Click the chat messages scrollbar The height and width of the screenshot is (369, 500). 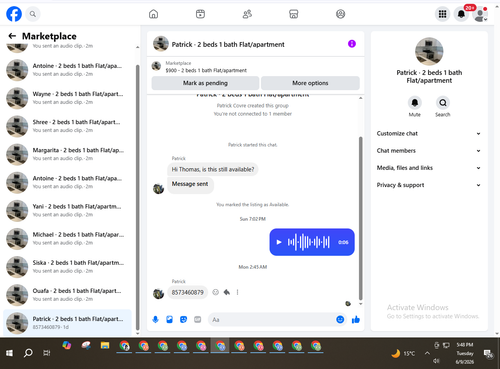[360, 218]
